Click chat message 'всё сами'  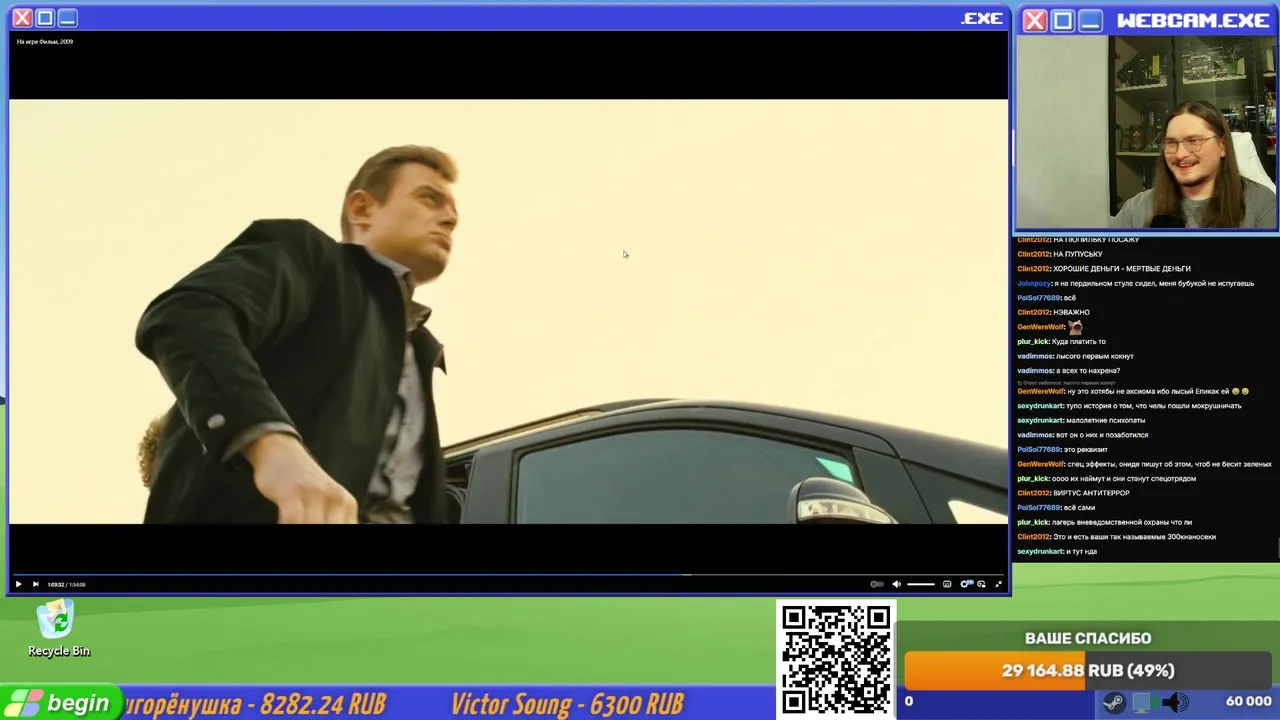tap(1079, 508)
